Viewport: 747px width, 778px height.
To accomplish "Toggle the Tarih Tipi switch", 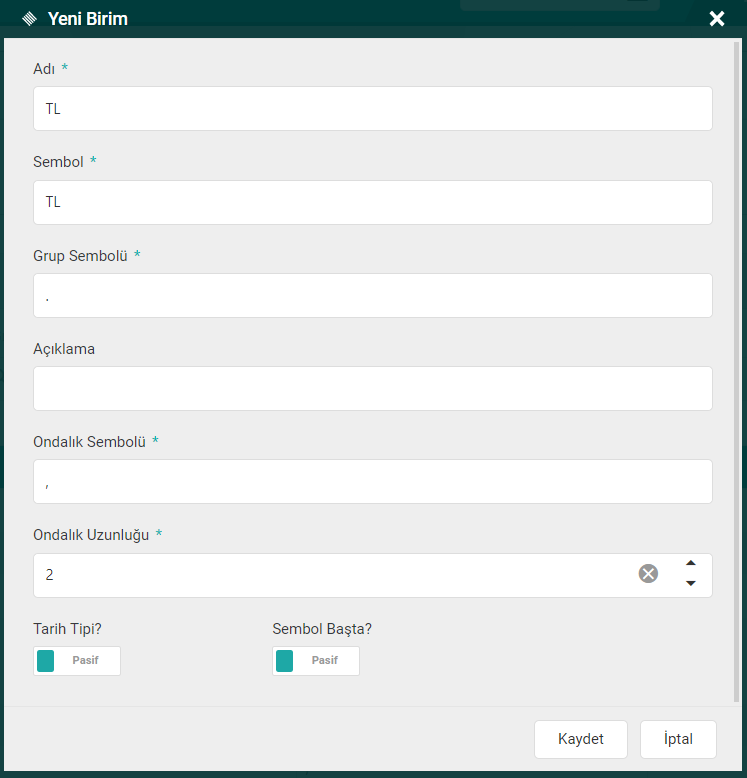I will click(x=77, y=661).
